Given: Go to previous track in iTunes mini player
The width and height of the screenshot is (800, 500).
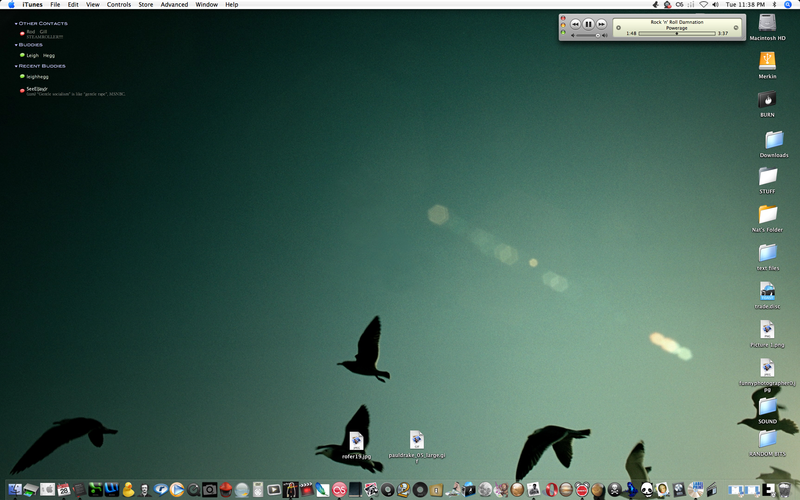Looking at the screenshot, I should click(575, 24).
